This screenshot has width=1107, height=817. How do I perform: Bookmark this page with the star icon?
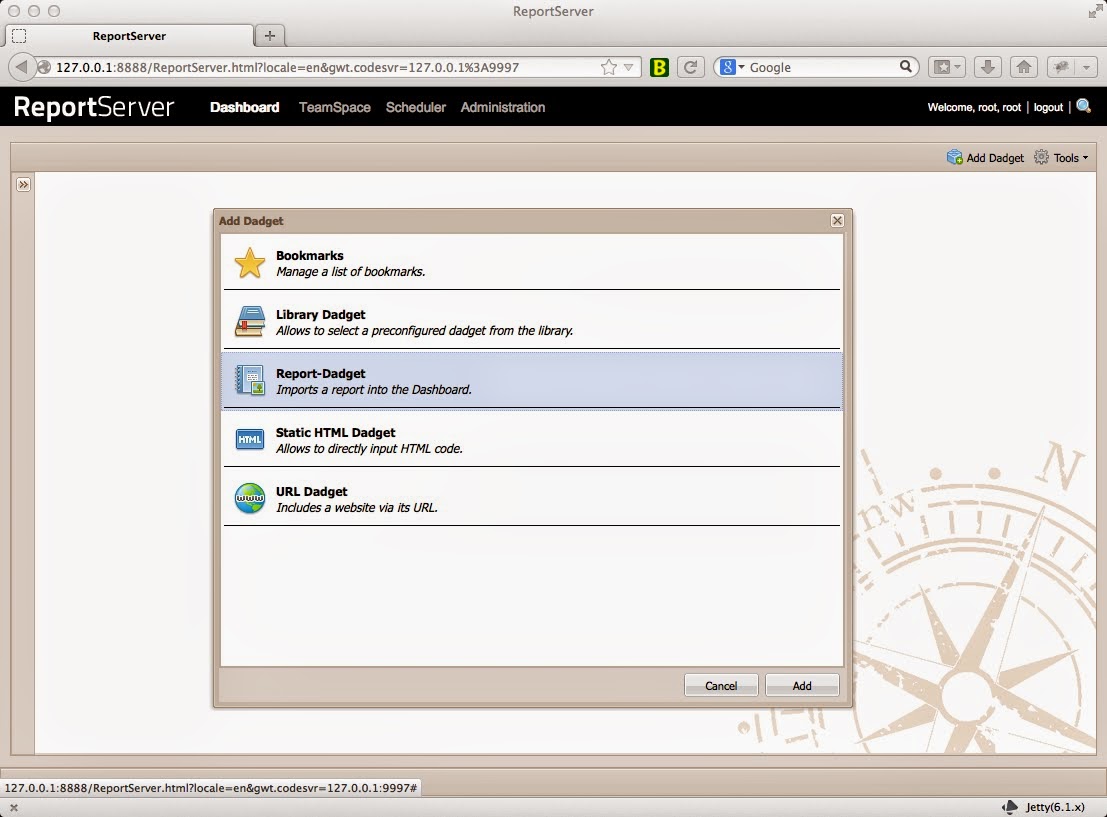pyautogui.click(x=609, y=67)
